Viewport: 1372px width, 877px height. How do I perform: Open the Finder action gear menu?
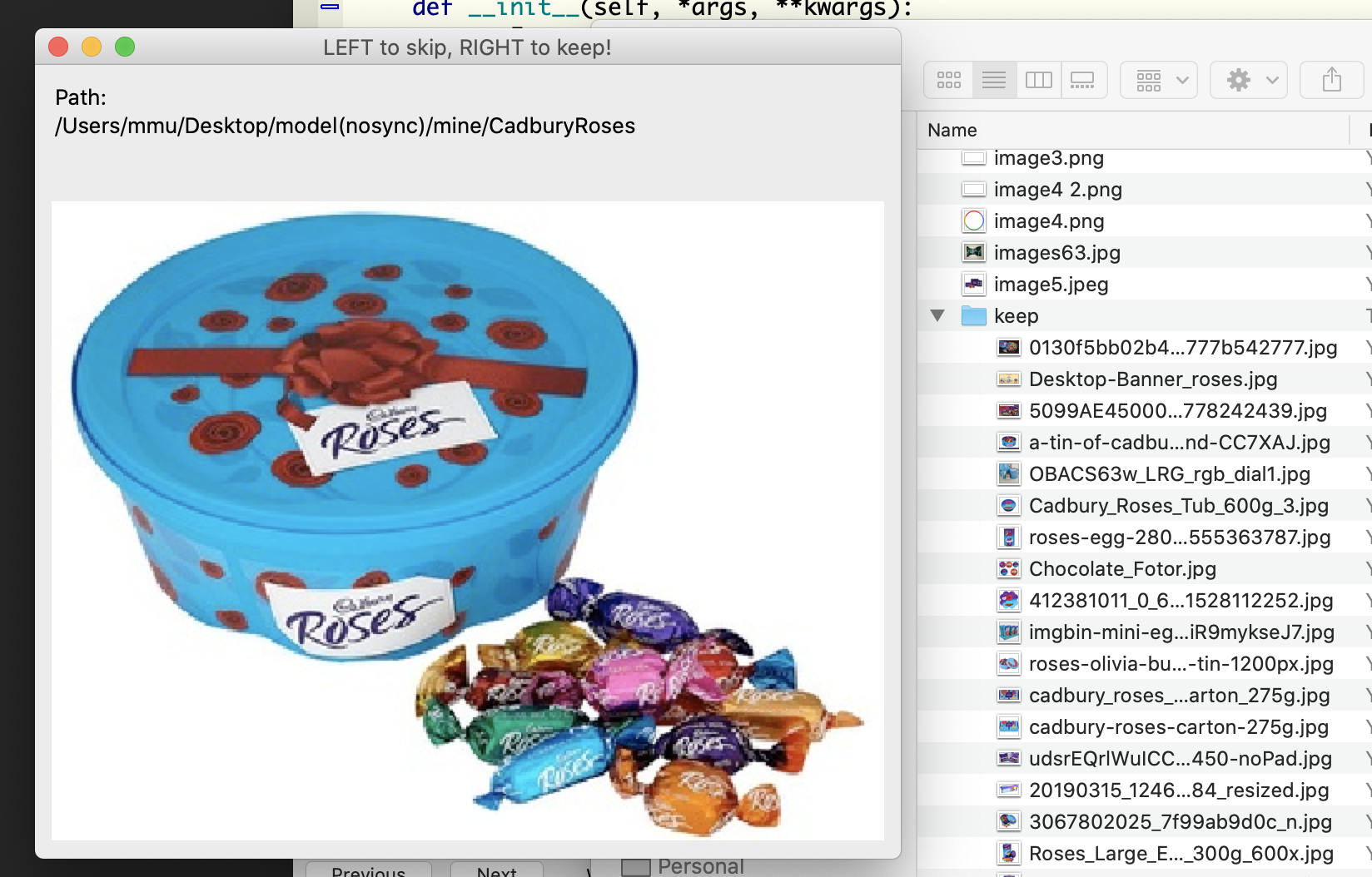click(x=1249, y=80)
